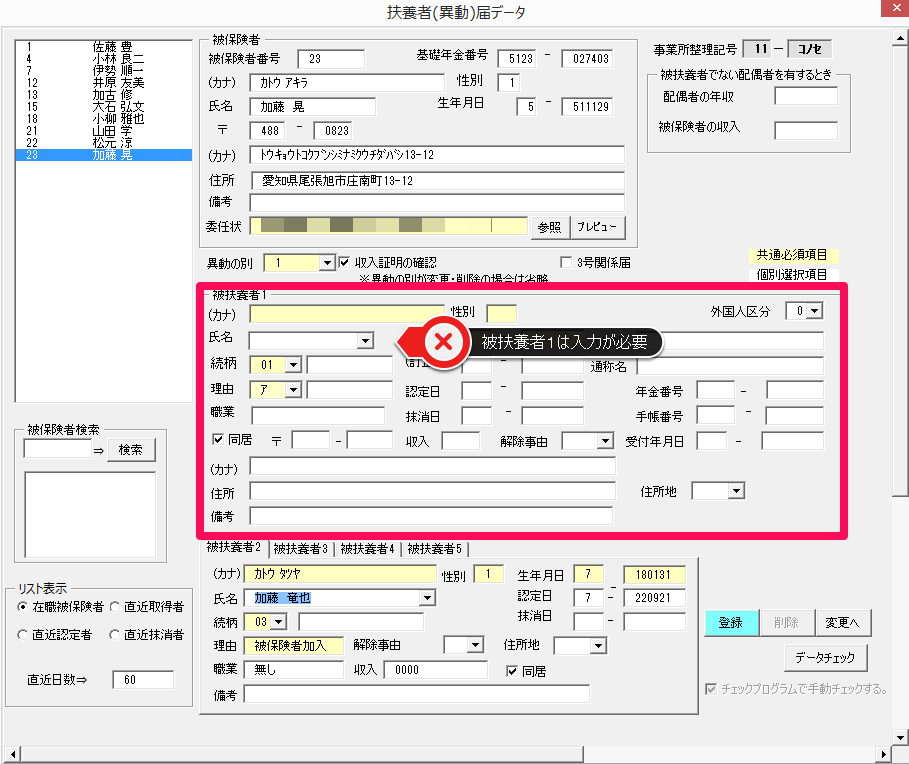Click the 変更へ button
This screenshot has width=909, height=764.
(x=842, y=623)
